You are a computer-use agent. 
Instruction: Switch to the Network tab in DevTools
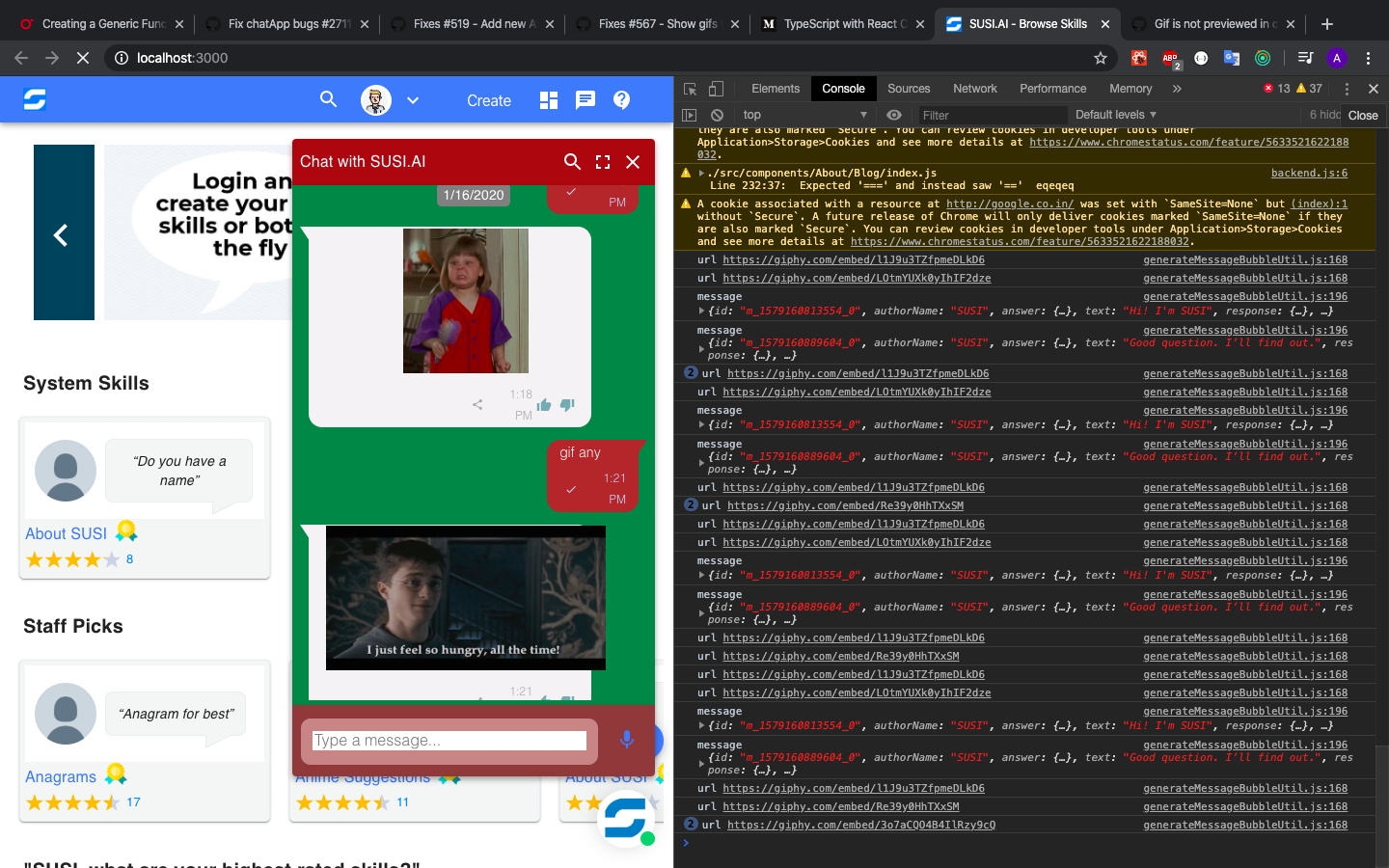tap(974, 89)
